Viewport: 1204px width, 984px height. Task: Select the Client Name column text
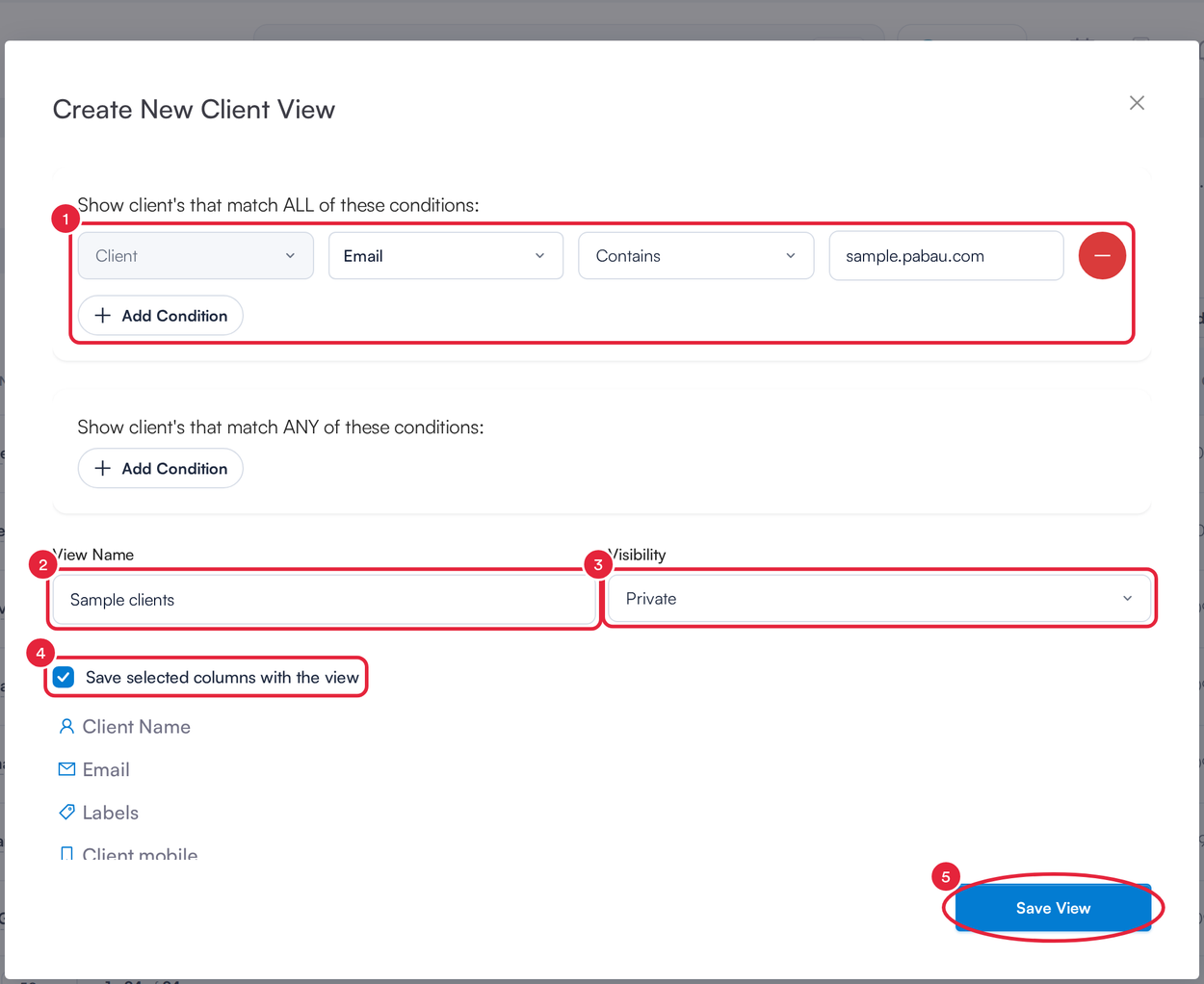tap(137, 727)
